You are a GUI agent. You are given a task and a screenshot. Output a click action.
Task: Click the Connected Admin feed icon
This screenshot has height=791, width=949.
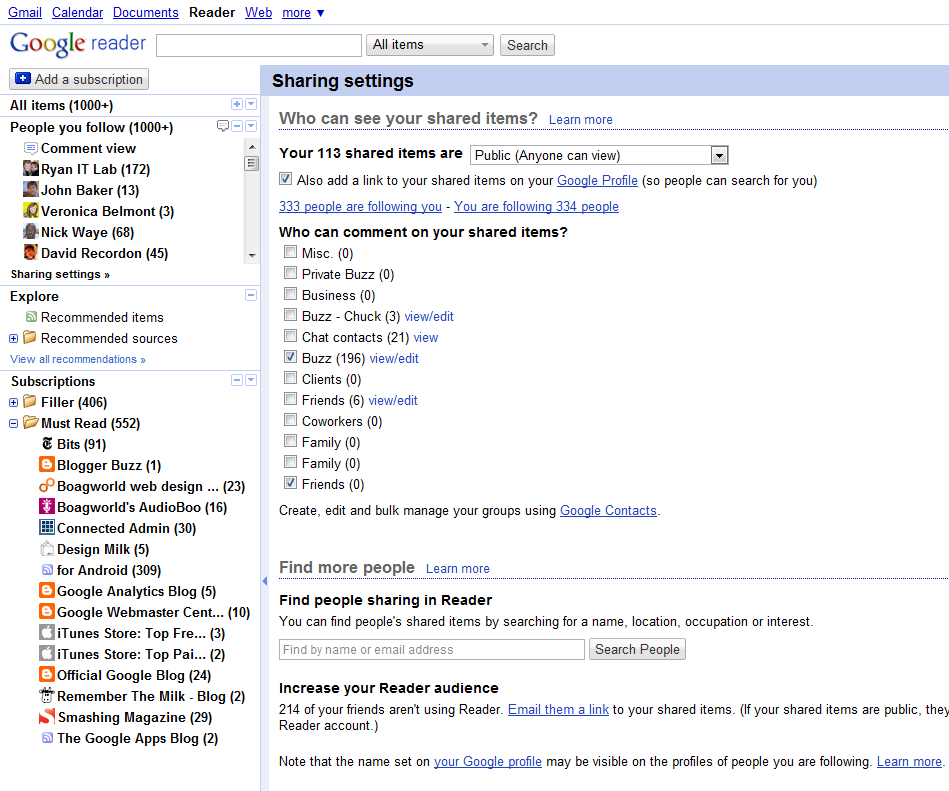[46, 528]
